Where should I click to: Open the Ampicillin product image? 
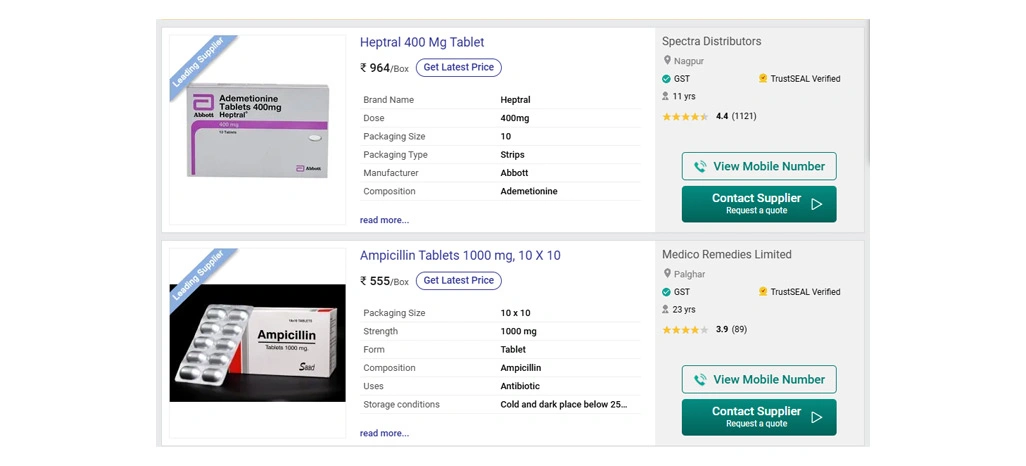click(x=258, y=343)
